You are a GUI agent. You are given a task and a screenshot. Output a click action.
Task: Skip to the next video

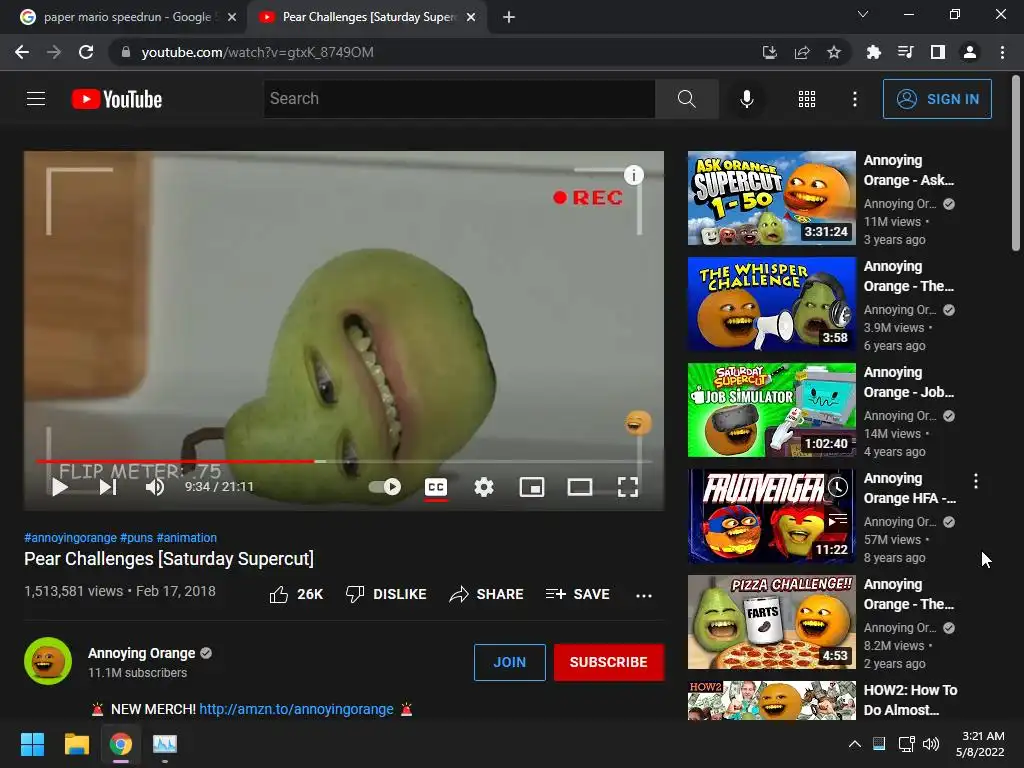point(108,487)
